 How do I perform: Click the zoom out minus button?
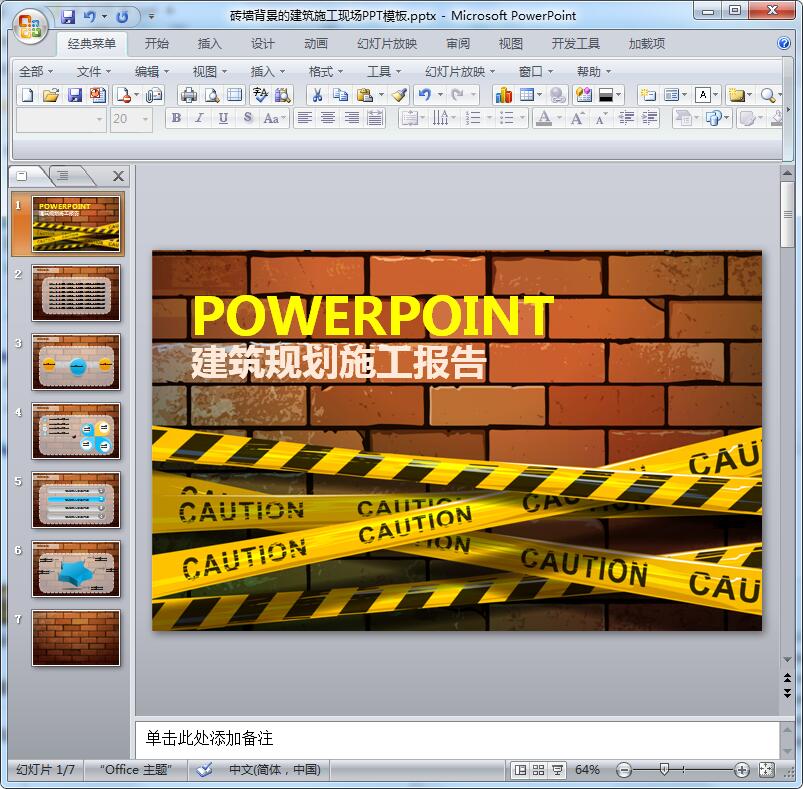click(x=624, y=770)
